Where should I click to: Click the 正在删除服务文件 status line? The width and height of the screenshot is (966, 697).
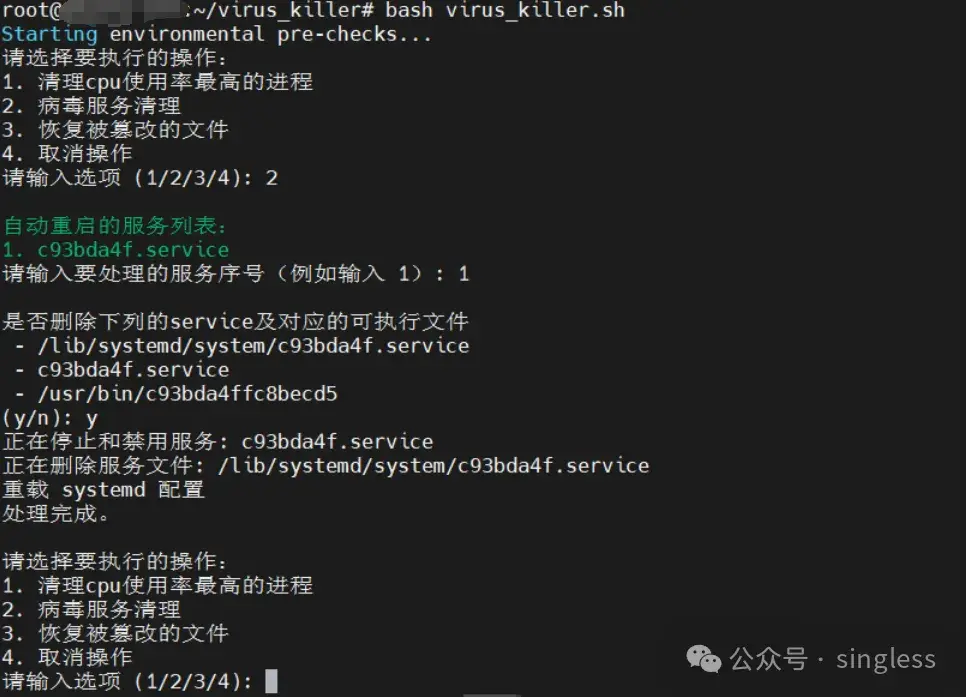coord(325,465)
